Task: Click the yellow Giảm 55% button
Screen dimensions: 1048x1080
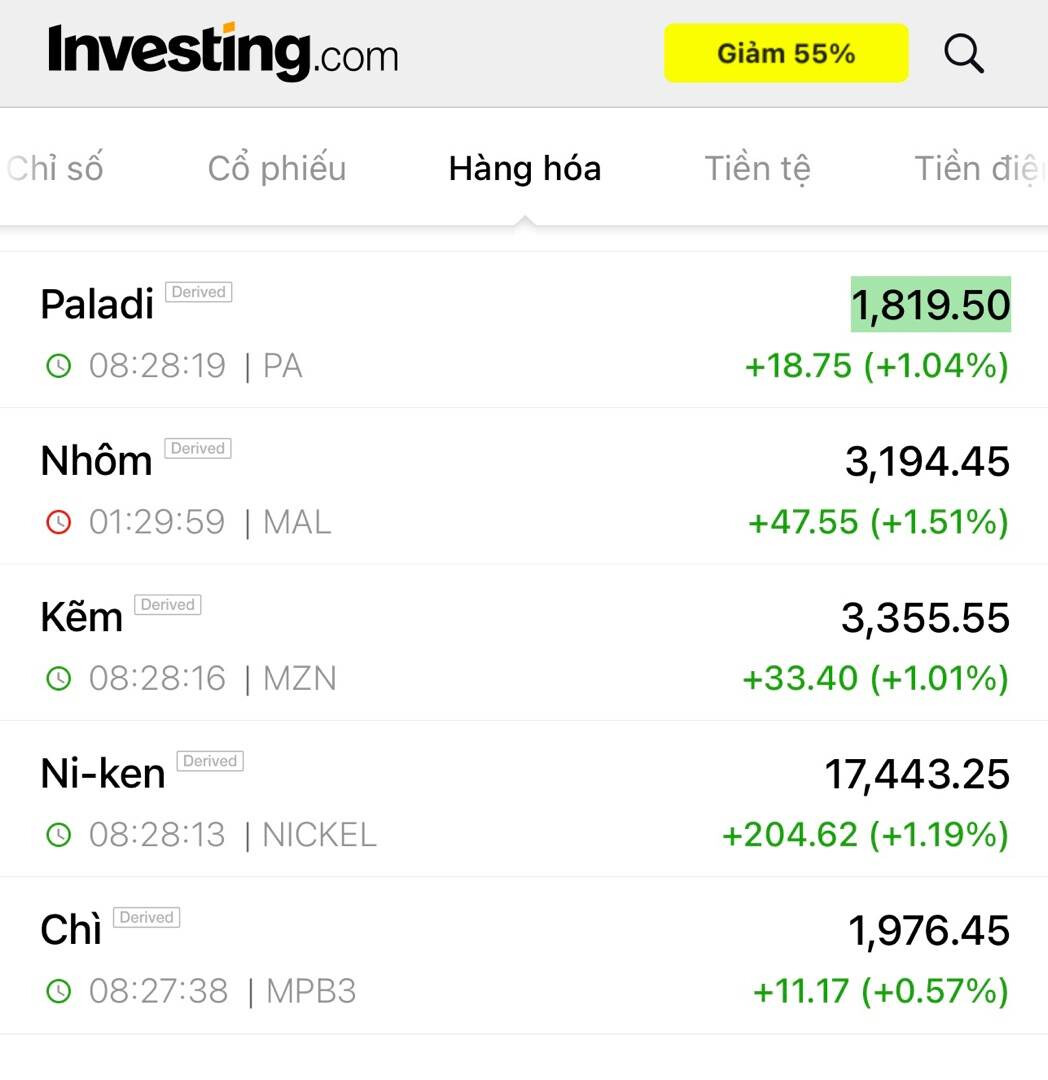Action: 786,53
